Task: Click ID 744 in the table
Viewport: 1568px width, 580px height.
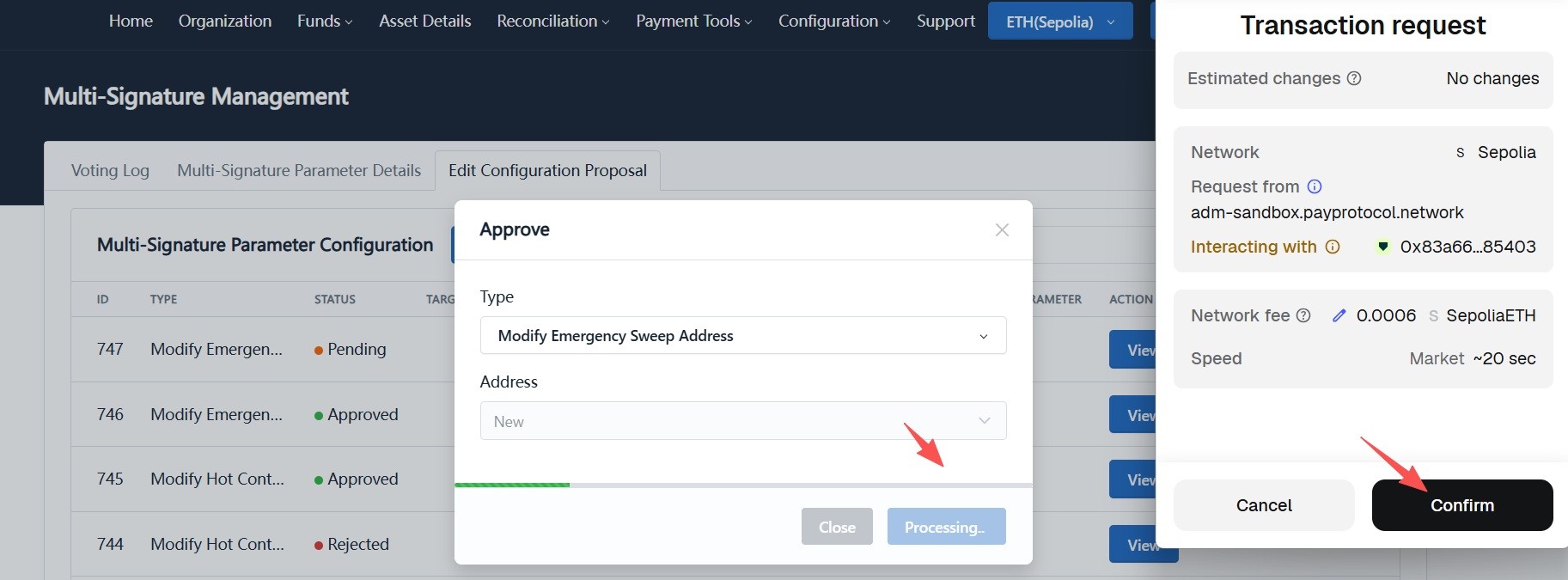Action: click(110, 544)
